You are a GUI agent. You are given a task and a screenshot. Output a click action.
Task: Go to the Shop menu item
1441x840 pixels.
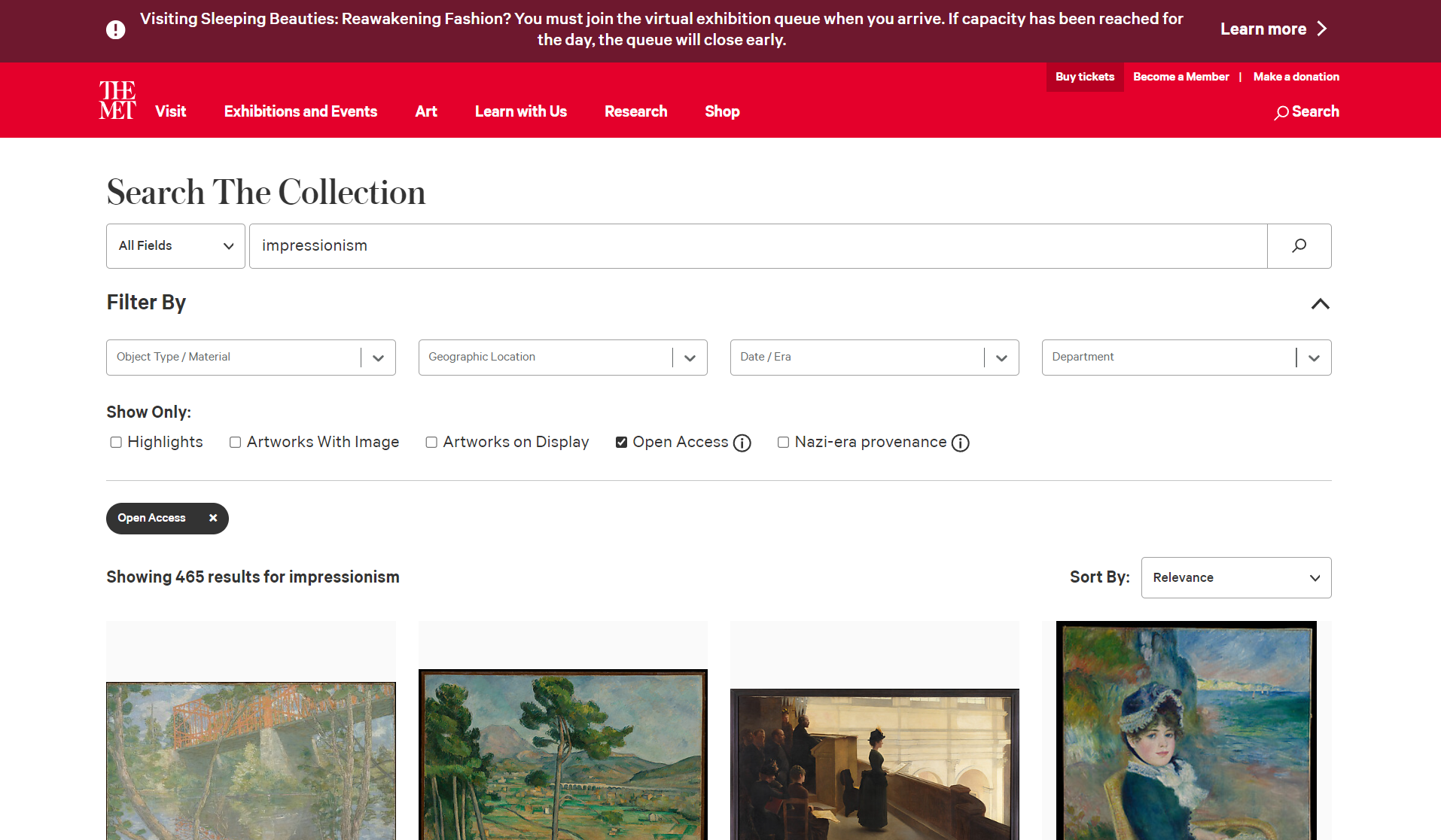[x=722, y=111]
